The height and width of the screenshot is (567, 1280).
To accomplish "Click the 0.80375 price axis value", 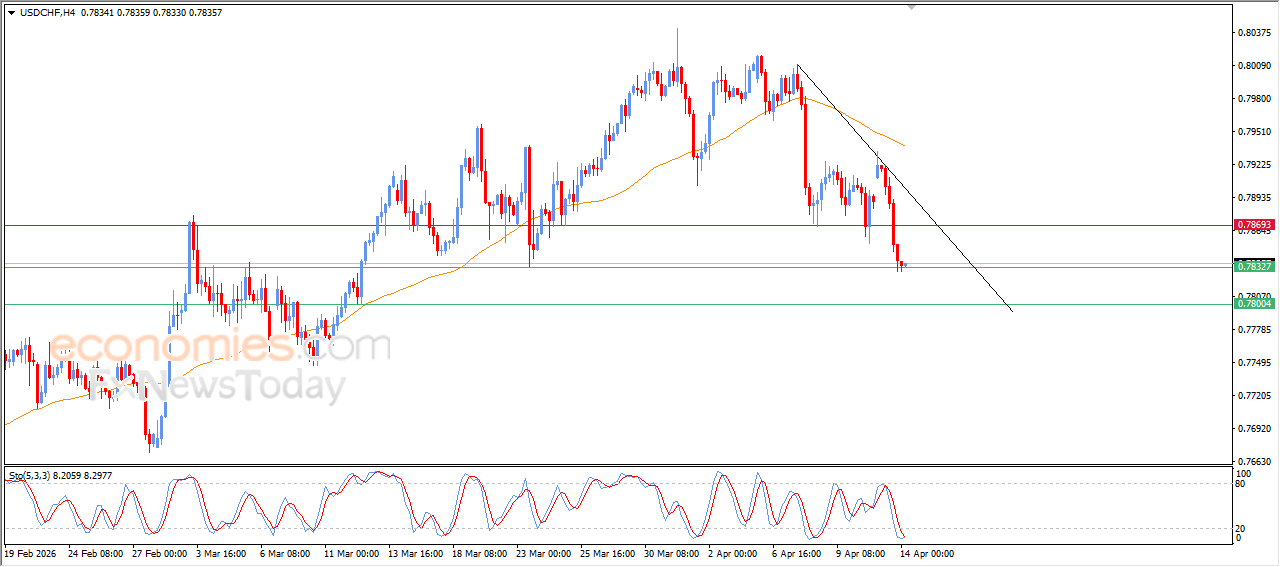I will [x=1255, y=33].
